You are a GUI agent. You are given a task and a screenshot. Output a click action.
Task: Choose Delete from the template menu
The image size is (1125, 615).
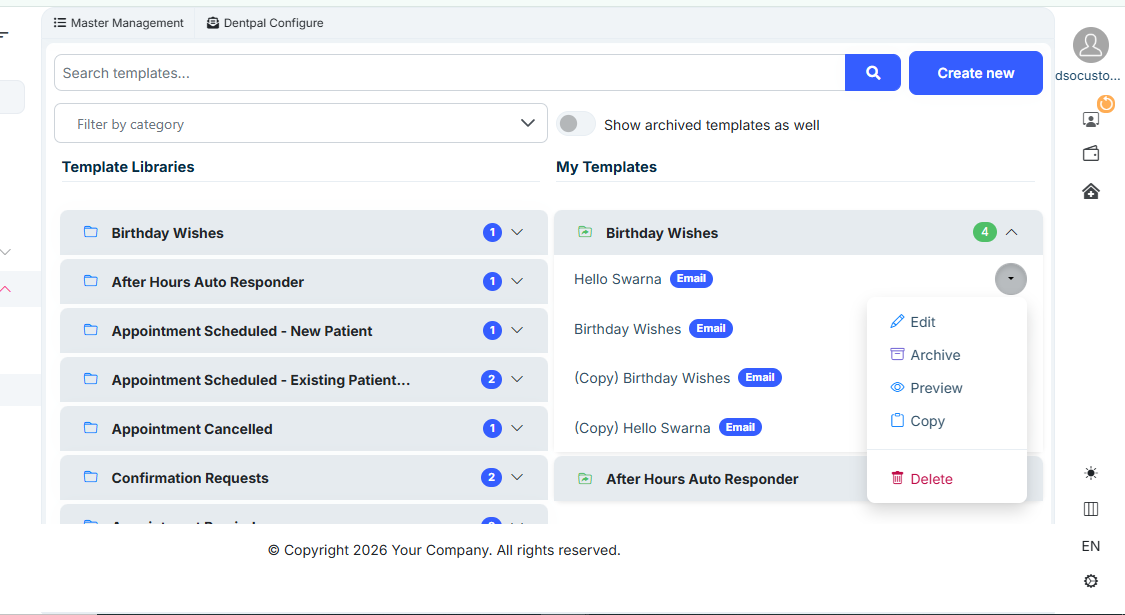tap(930, 479)
